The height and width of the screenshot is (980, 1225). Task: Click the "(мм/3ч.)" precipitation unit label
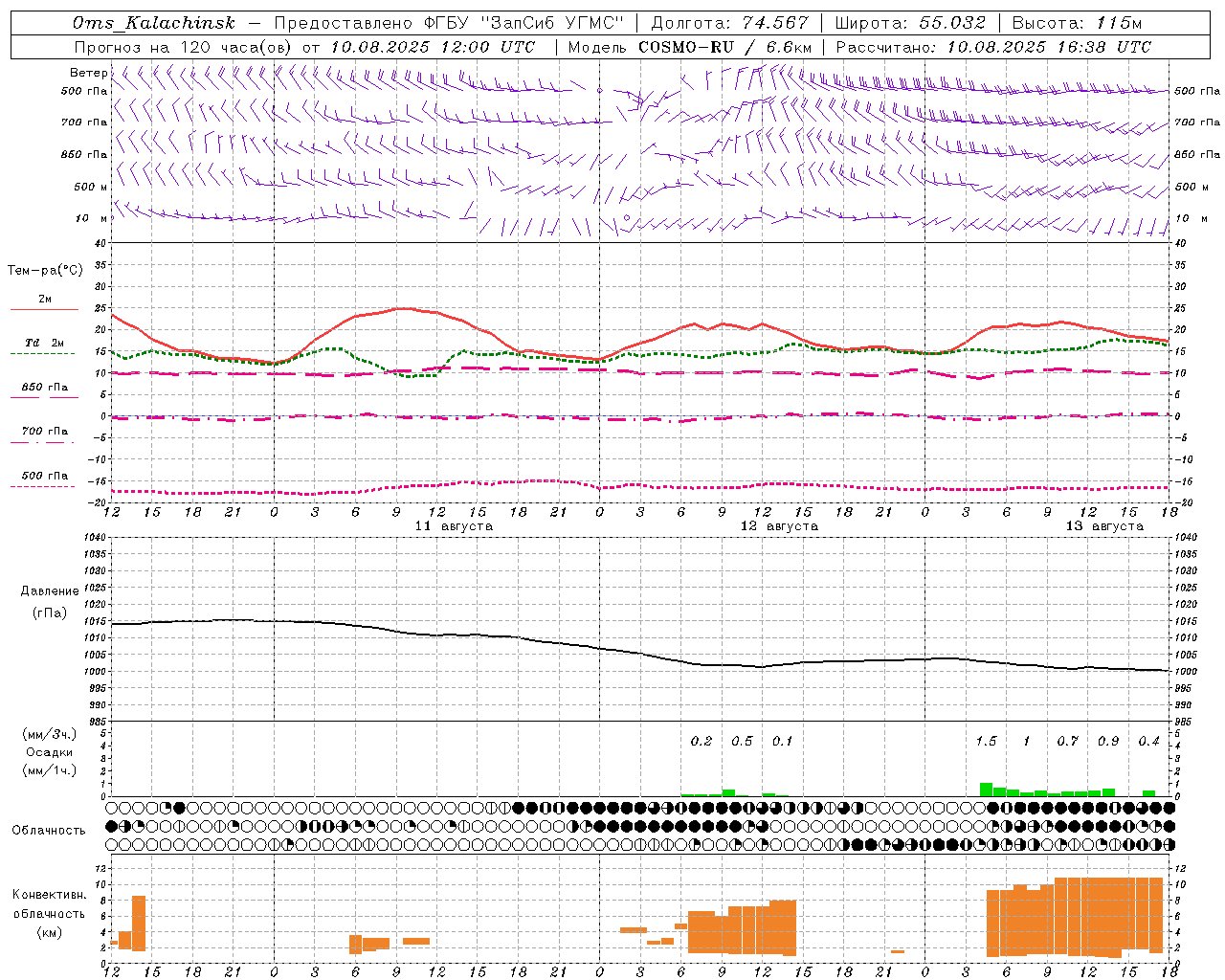(x=50, y=734)
